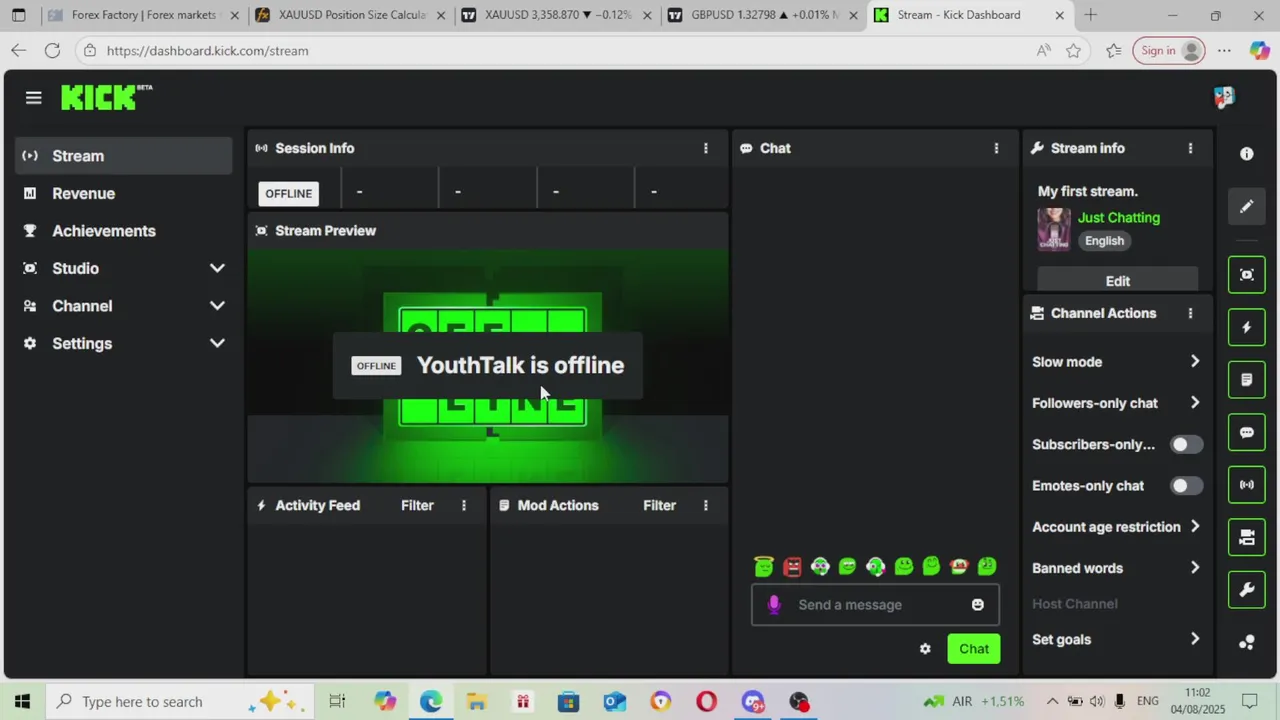
Task: Toggle the Mod Actions document widget icon
Action: pos(1246,380)
